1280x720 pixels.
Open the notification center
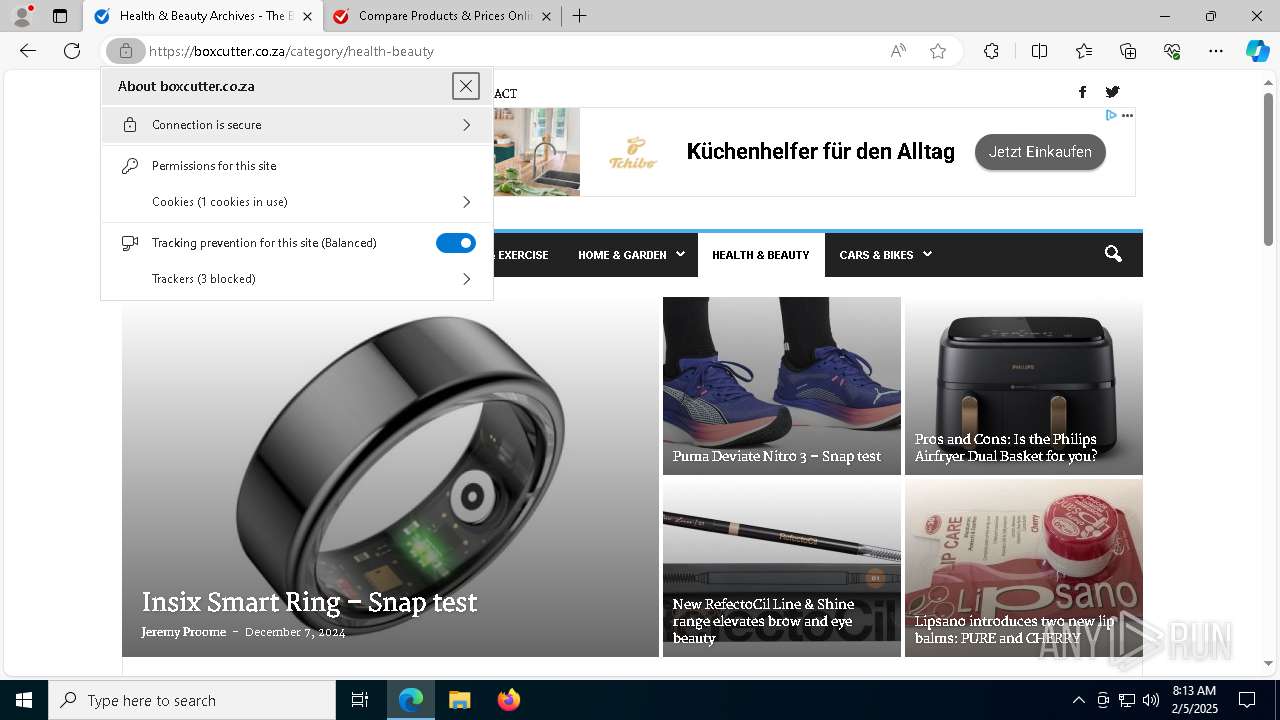coord(1247,700)
